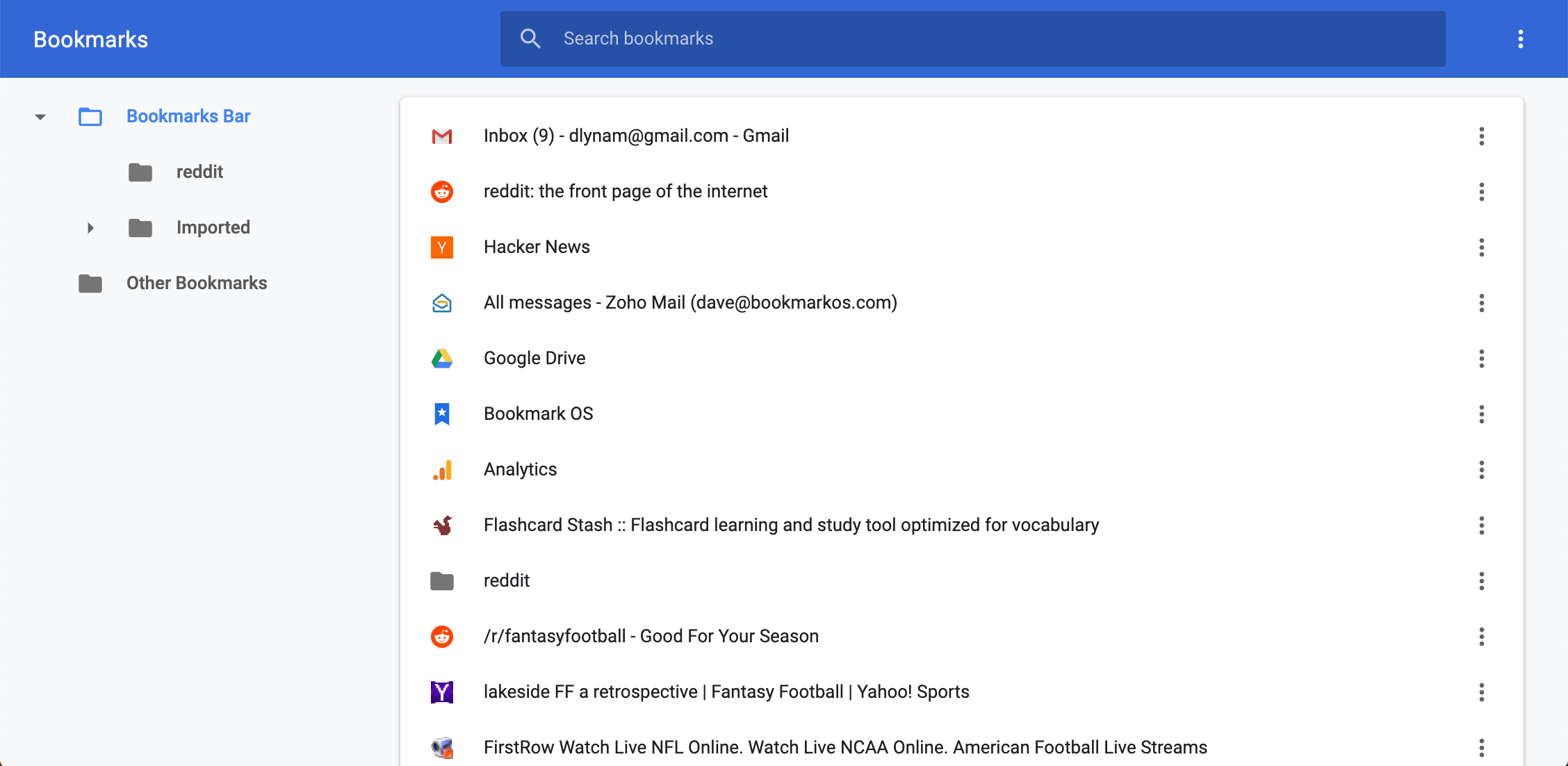This screenshot has height=766, width=1568.
Task: Click the Bookmark OS ribbon icon
Action: (x=442, y=414)
